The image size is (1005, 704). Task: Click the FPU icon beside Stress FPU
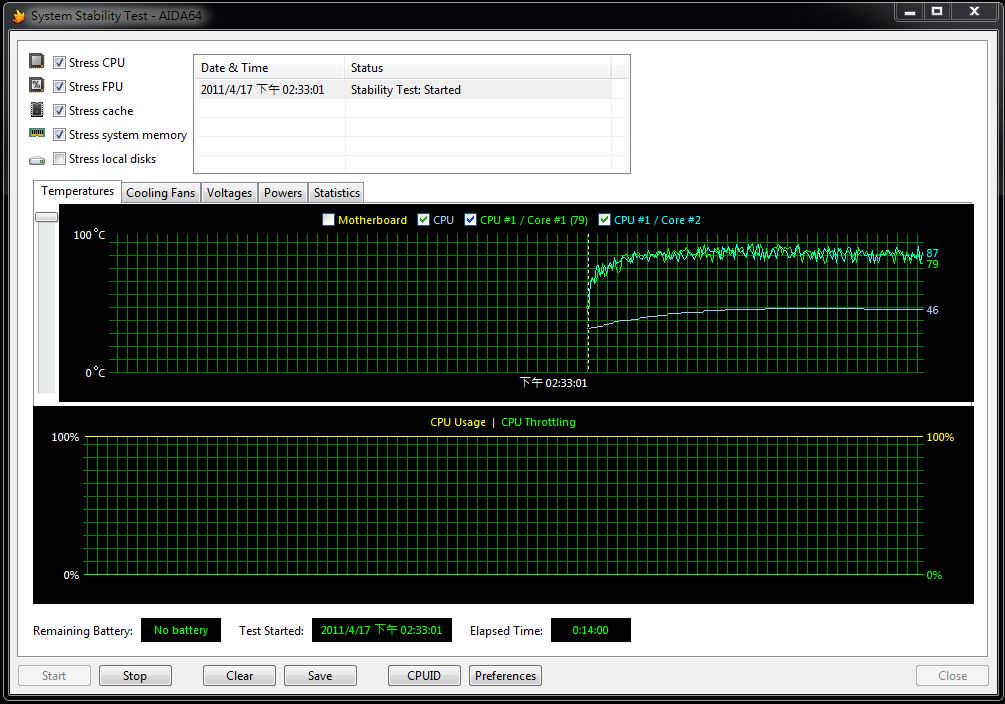point(37,85)
